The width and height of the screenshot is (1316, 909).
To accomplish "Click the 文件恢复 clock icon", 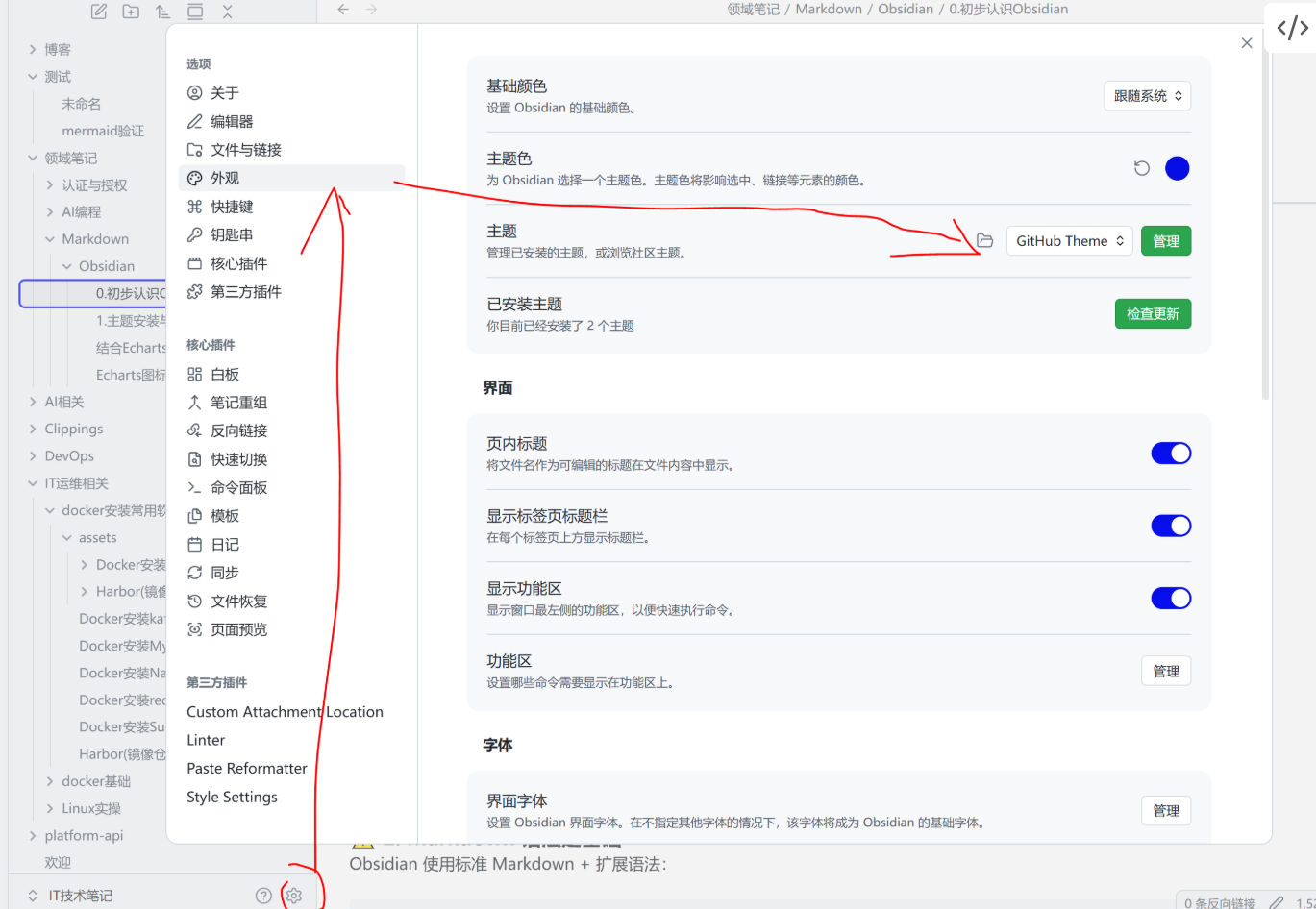I will tap(194, 602).
